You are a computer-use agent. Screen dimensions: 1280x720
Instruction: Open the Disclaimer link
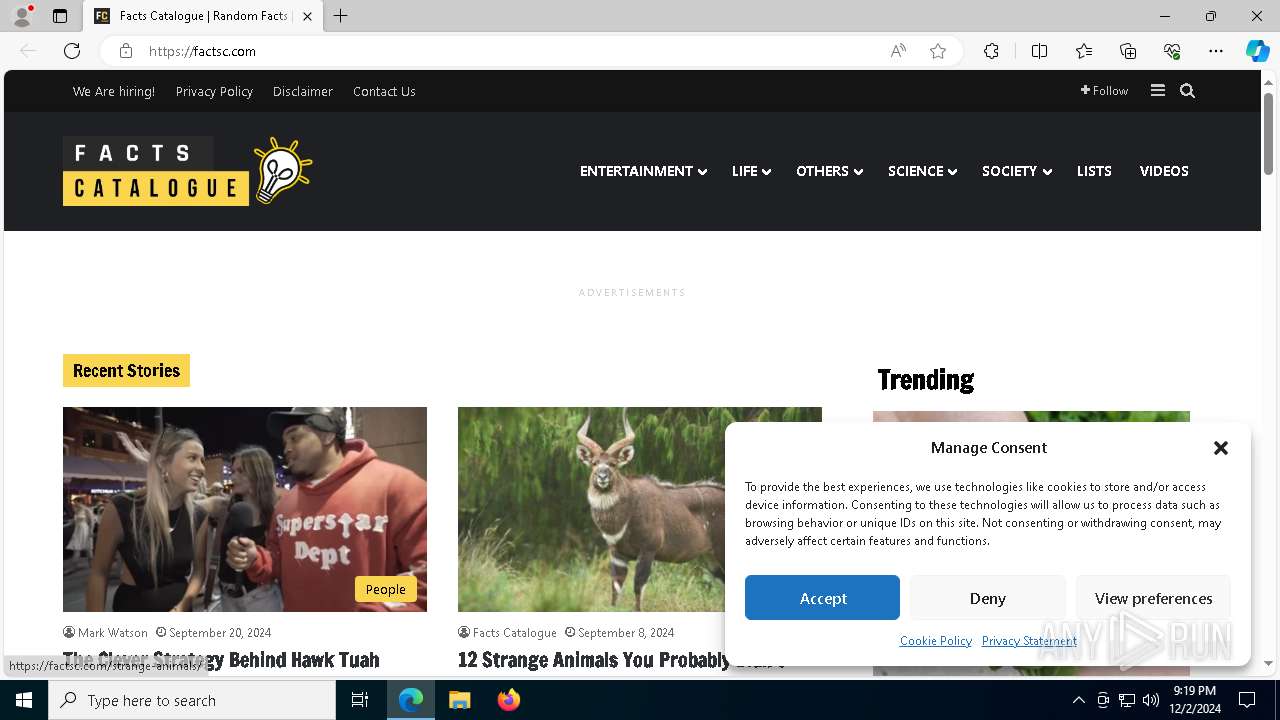tap(303, 91)
